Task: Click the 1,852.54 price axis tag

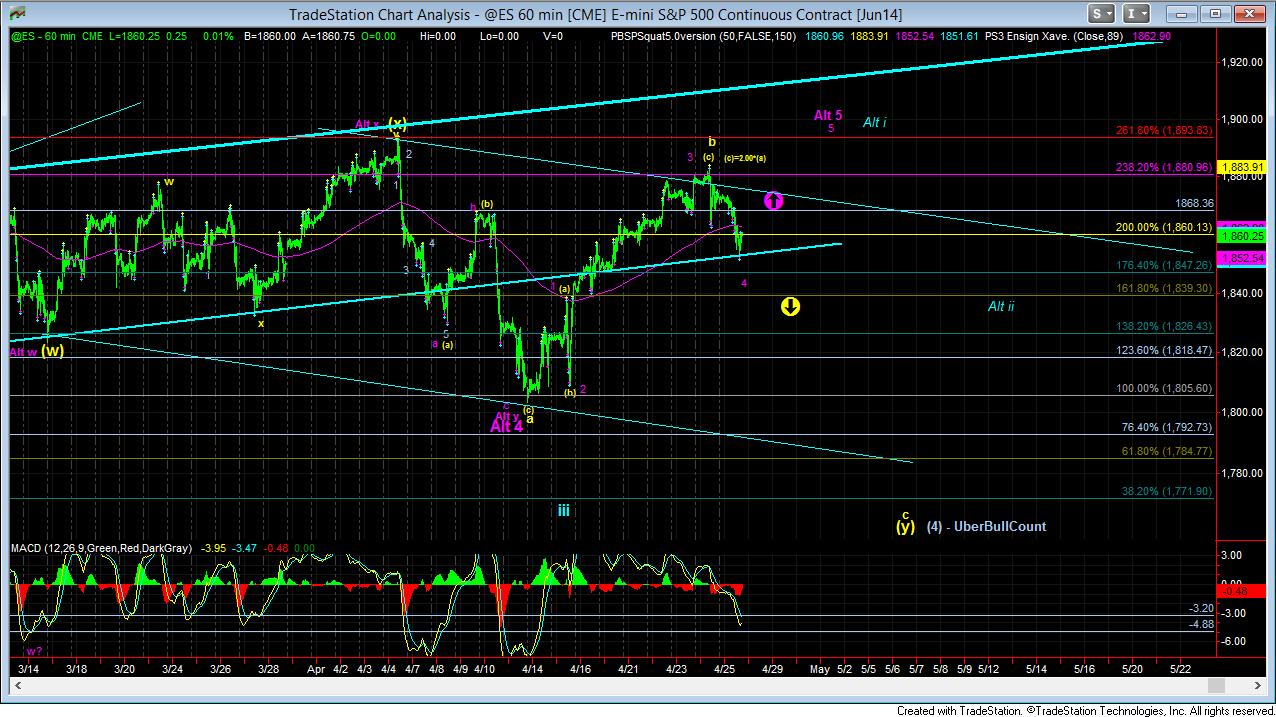Action: point(1240,258)
